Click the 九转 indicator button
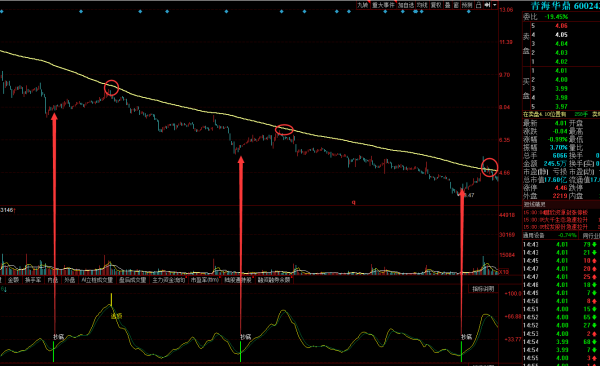 coord(362,5)
